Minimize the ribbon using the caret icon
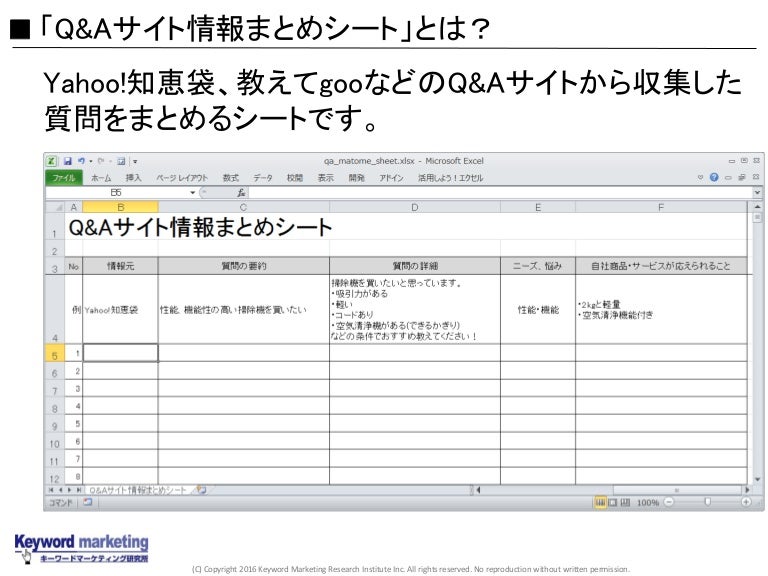 click(700, 178)
